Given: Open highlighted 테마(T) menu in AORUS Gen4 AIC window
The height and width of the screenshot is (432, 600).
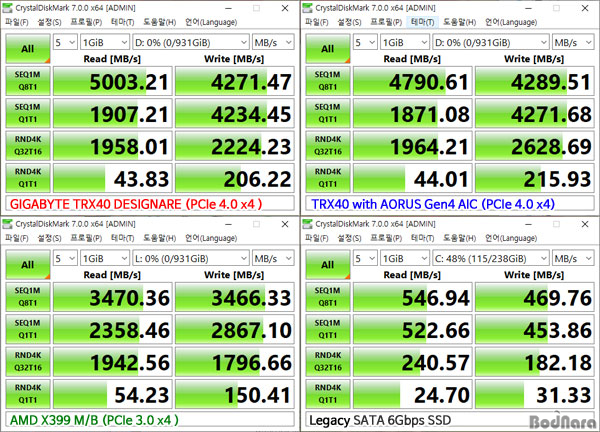Looking at the screenshot, I should 422,22.
